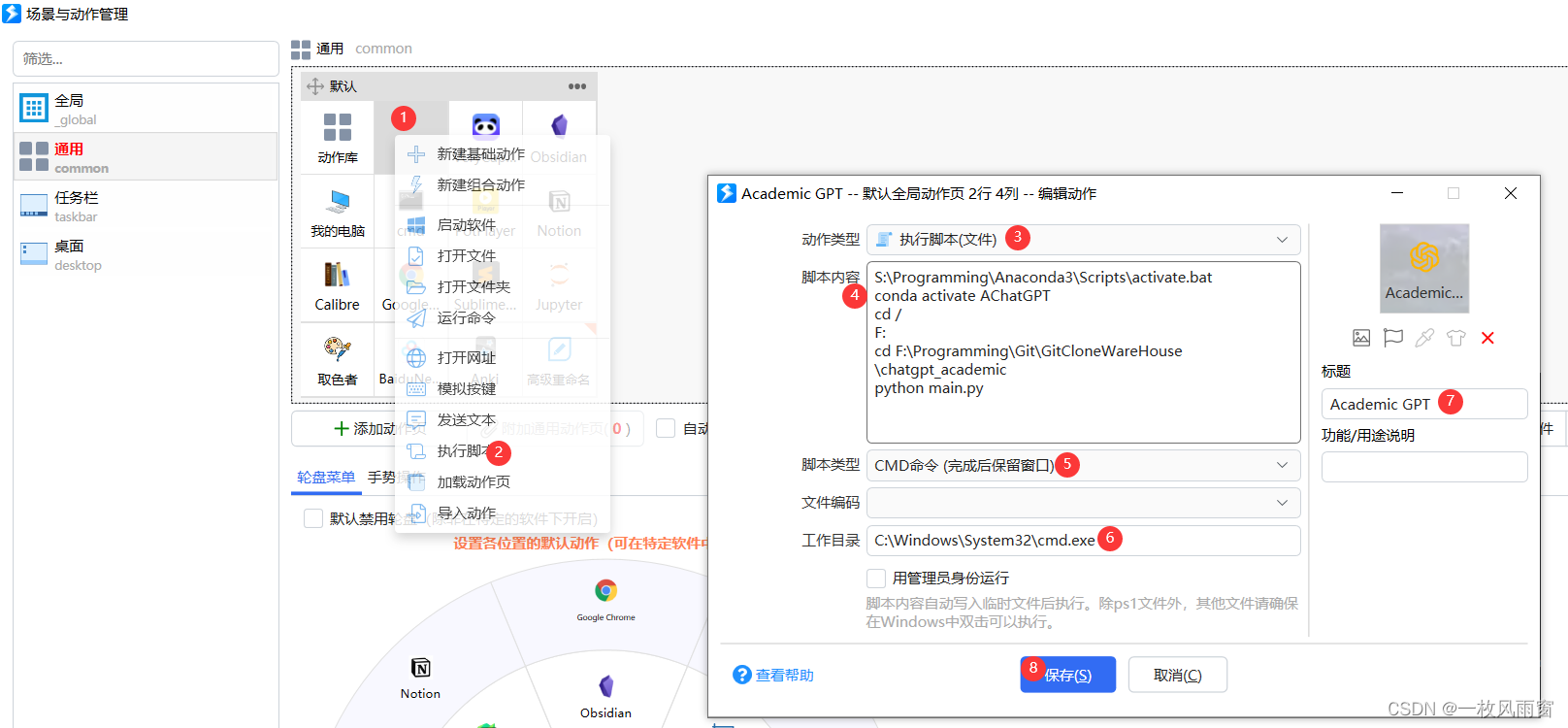Click the 功能/用途说明 description field
The width and height of the screenshot is (1568, 728).
1423,467
